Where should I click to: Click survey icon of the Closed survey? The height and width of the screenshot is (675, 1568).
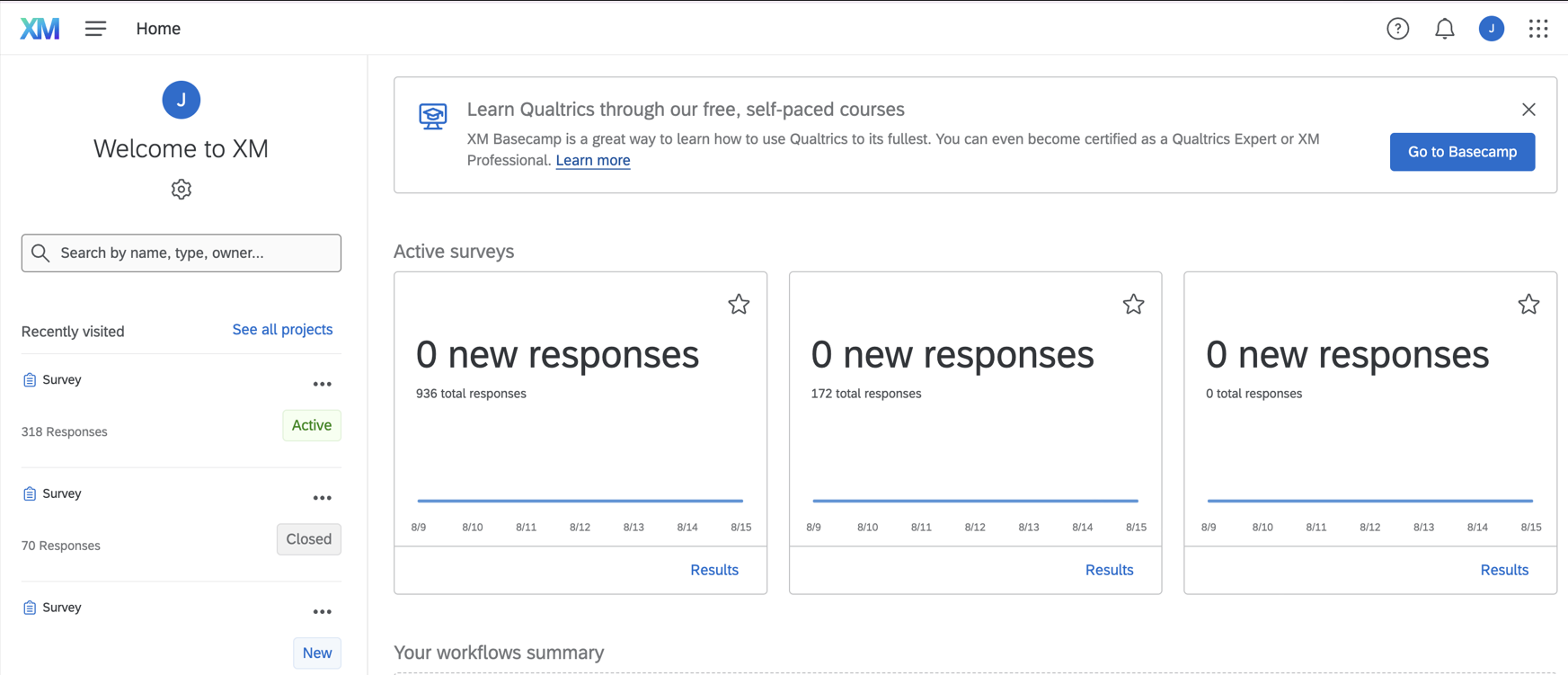30,493
